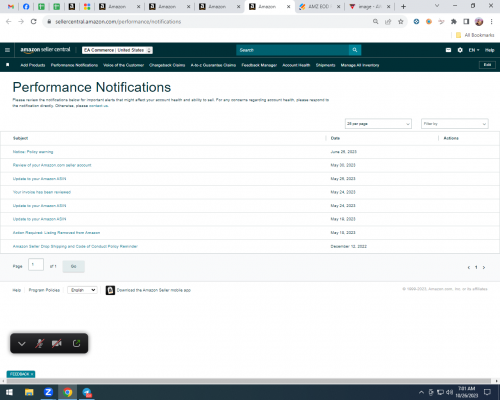Open the Seller Central hamburger menu
Viewport: 500px width, 400px height.
(x=7, y=50)
